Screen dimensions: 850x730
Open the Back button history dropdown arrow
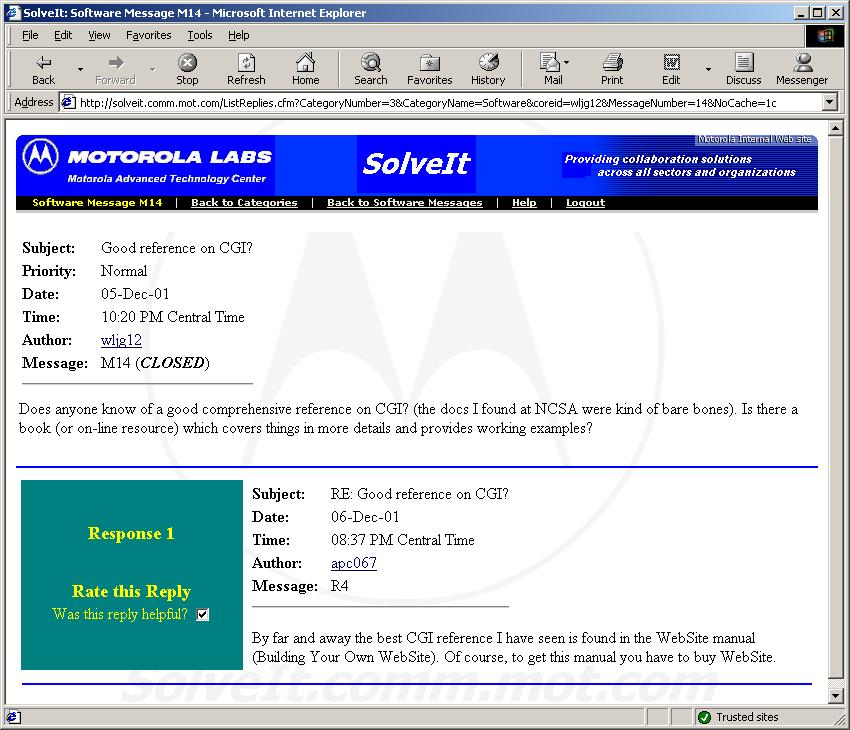(x=80, y=70)
